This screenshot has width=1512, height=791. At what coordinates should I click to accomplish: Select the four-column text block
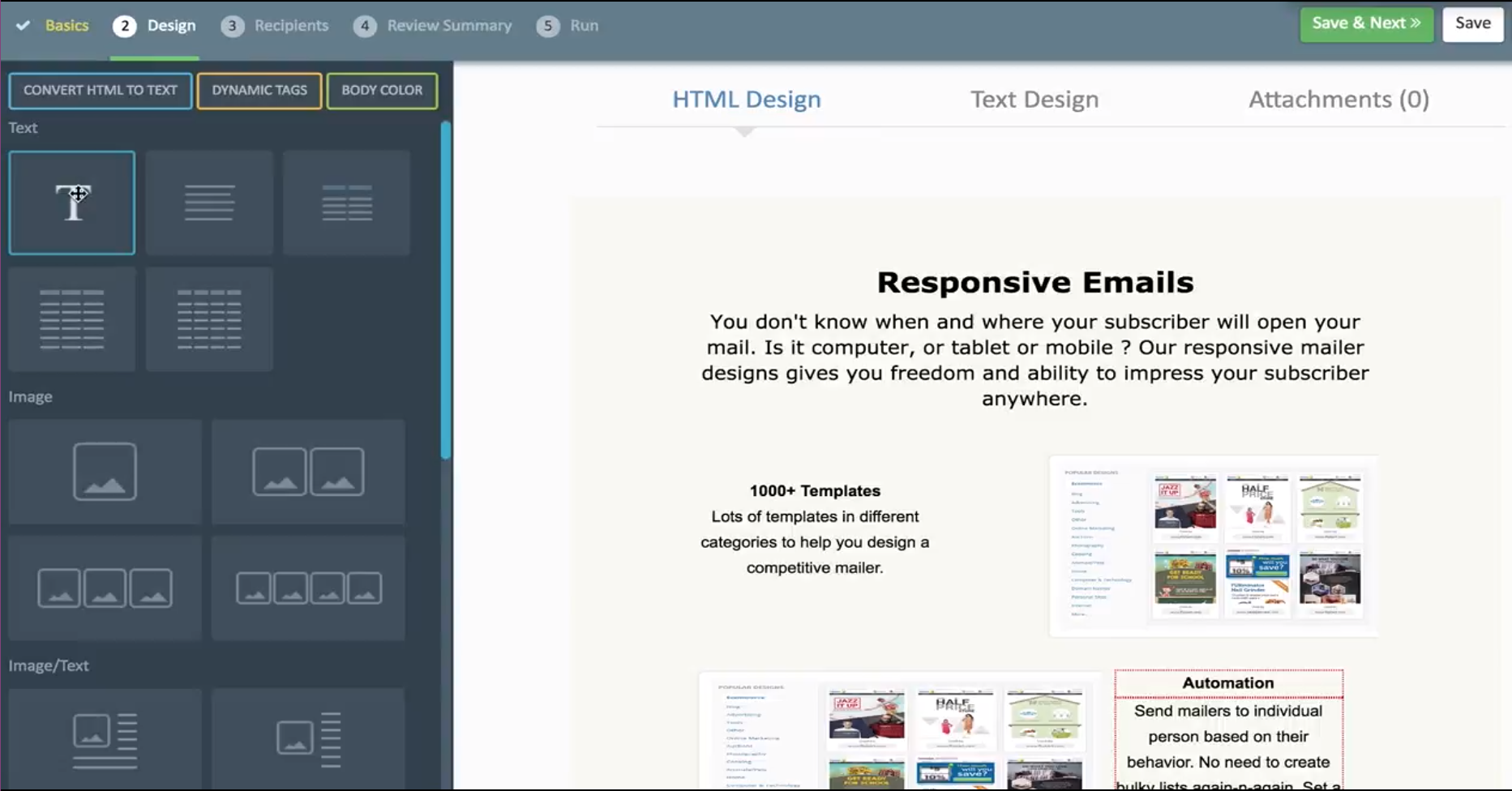tap(209, 319)
